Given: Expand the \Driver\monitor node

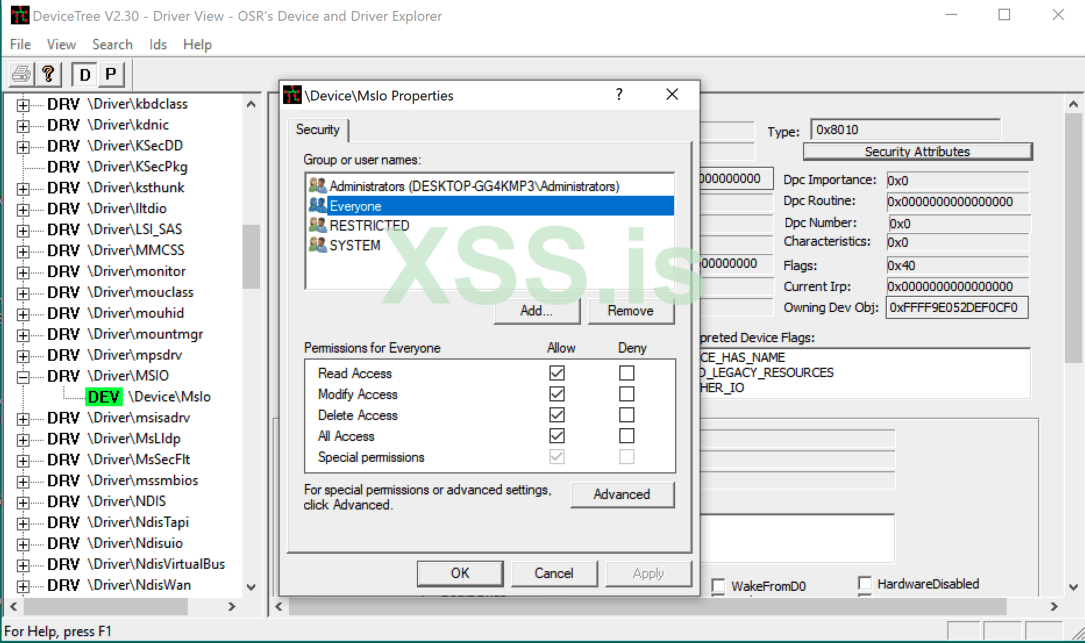Looking at the screenshot, I should pos(23,272).
